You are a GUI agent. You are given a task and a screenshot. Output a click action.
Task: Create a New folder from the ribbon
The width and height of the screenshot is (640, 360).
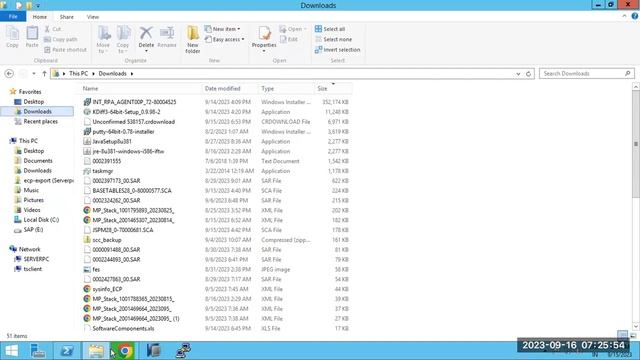coord(193,39)
